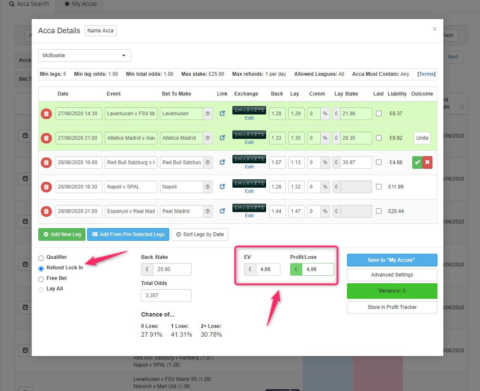
Task: Mark Red Bull Salzburg leg as won
Action: click(417, 162)
